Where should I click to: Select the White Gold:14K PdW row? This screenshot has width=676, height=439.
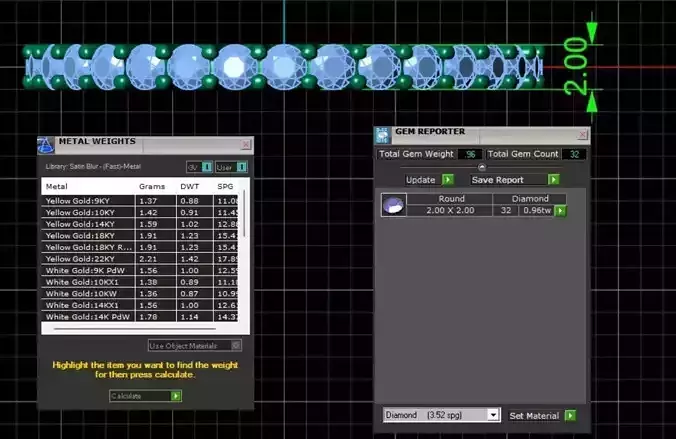(141, 317)
